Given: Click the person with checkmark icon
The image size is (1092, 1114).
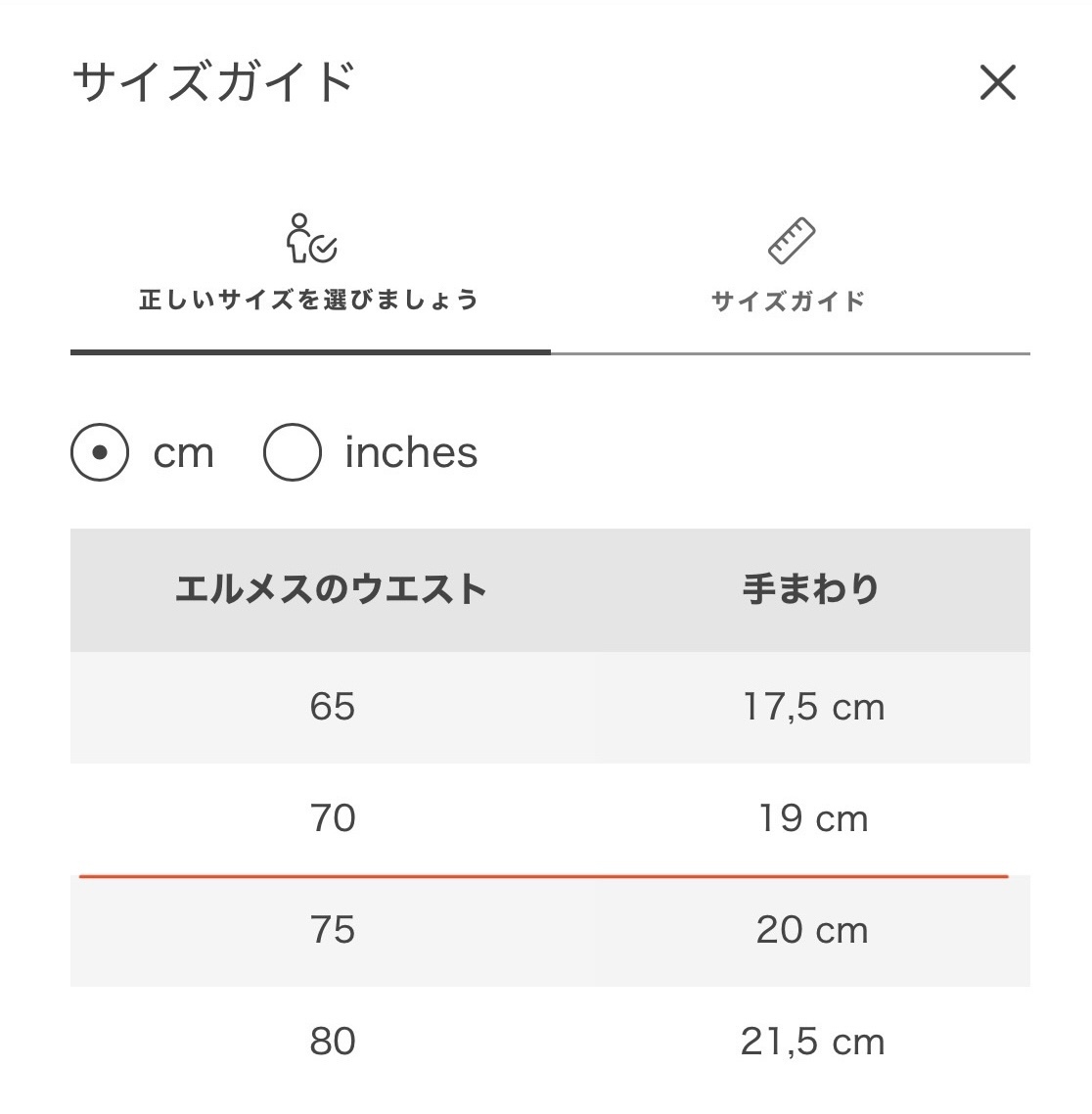Looking at the screenshot, I should (x=310, y=239).
